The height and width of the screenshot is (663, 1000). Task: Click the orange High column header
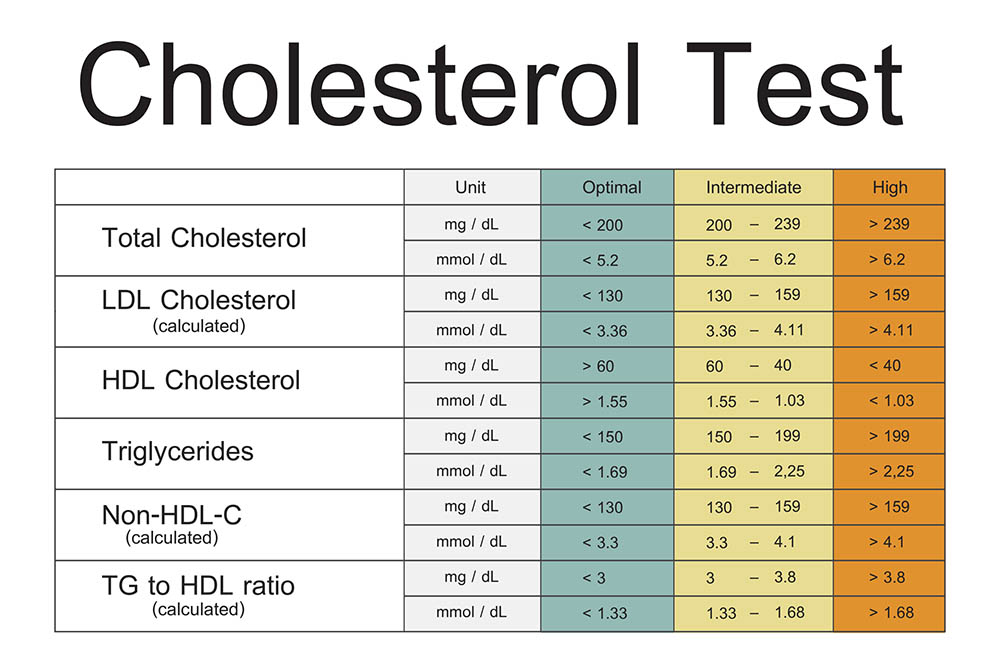point(889,187)
